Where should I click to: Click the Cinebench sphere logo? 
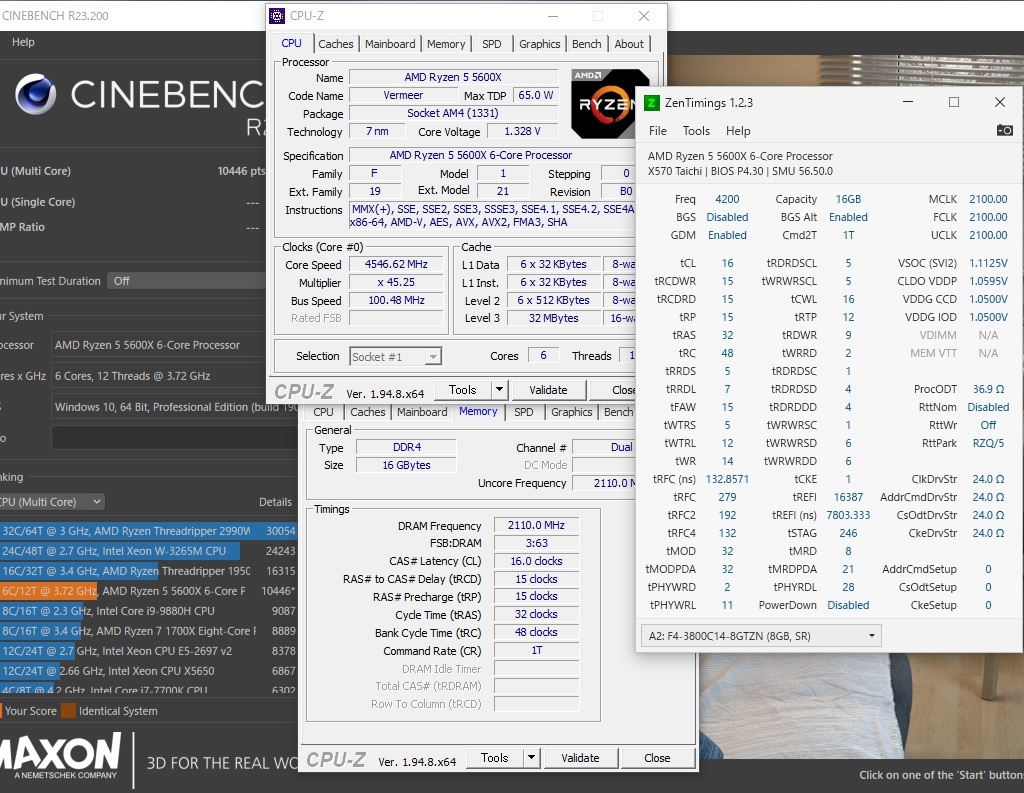coord(35,94)
